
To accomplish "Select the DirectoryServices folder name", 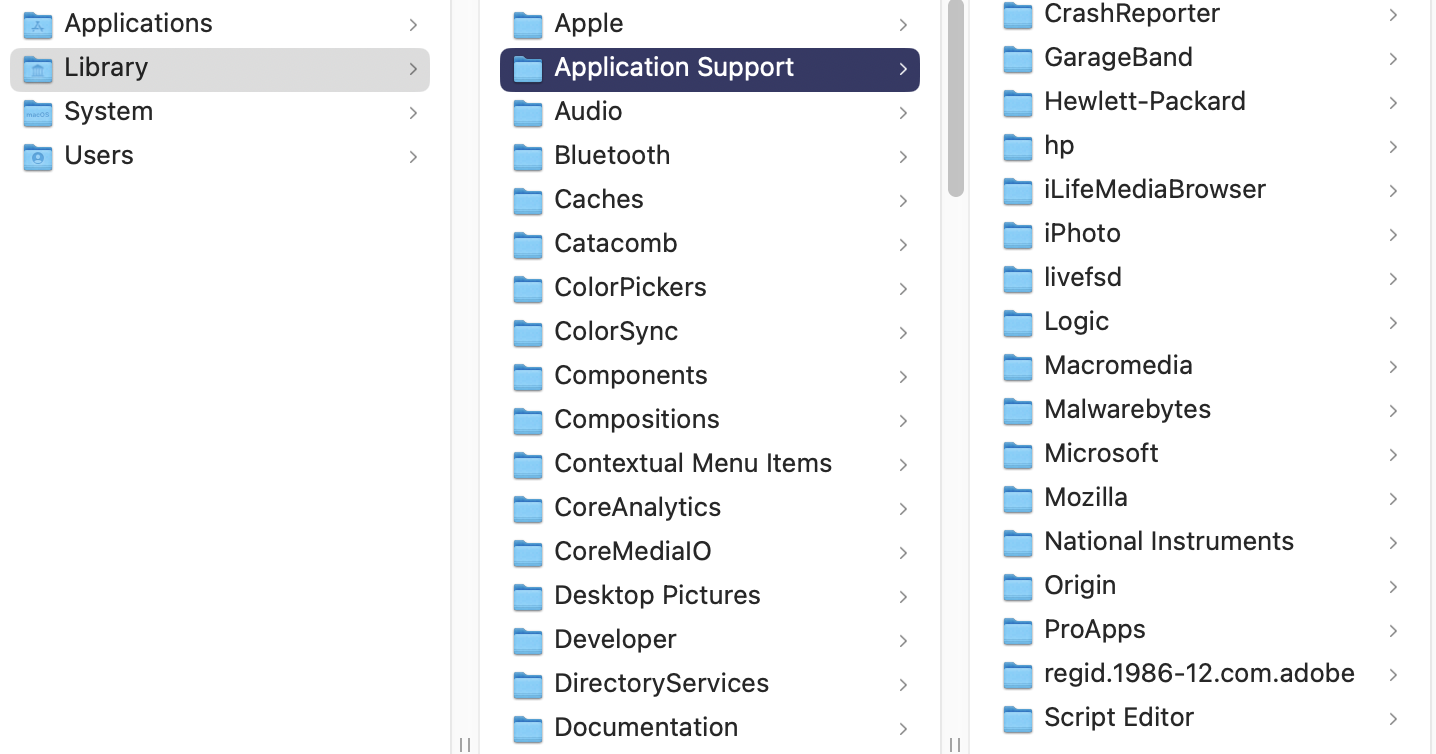I will pyautogui.click(x=661, y=683).
